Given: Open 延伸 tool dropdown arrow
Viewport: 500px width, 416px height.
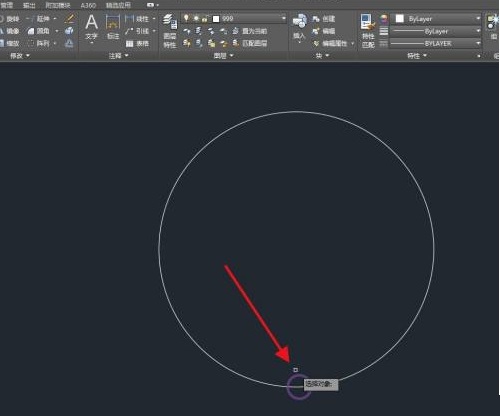Looking at the screenshot, I should [x=55, y=19].
